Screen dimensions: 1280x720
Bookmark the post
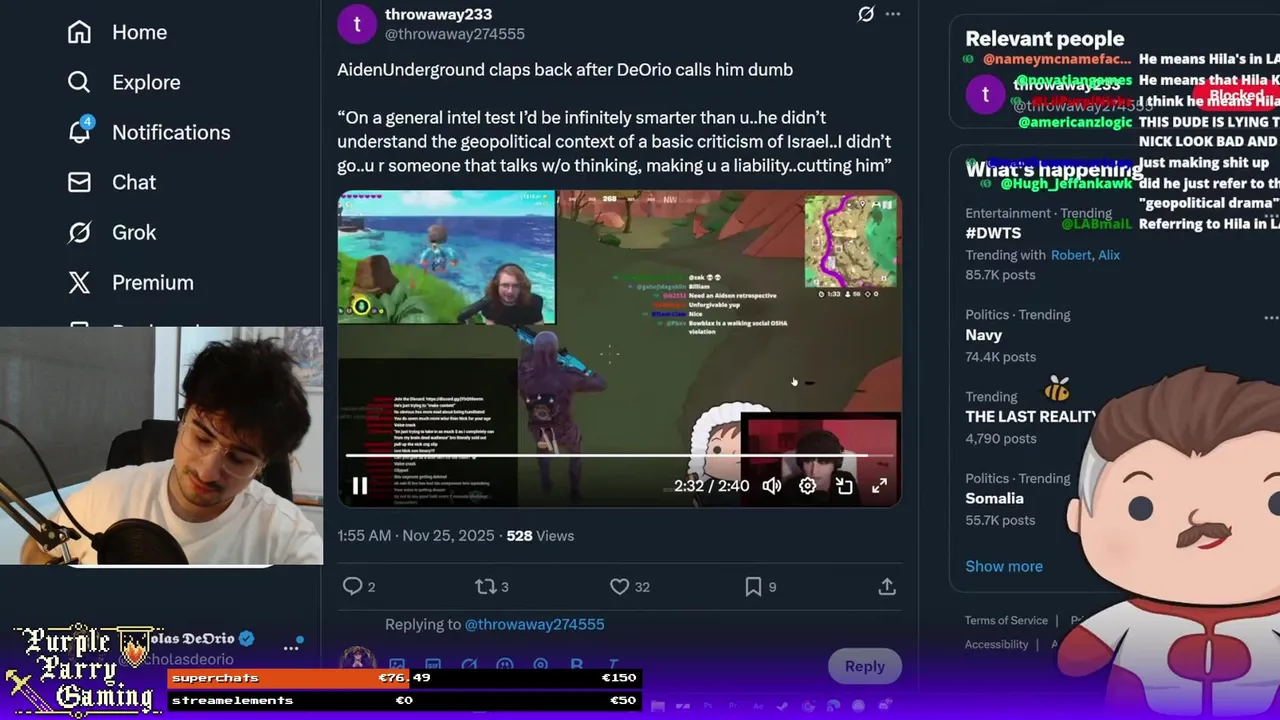753,587
